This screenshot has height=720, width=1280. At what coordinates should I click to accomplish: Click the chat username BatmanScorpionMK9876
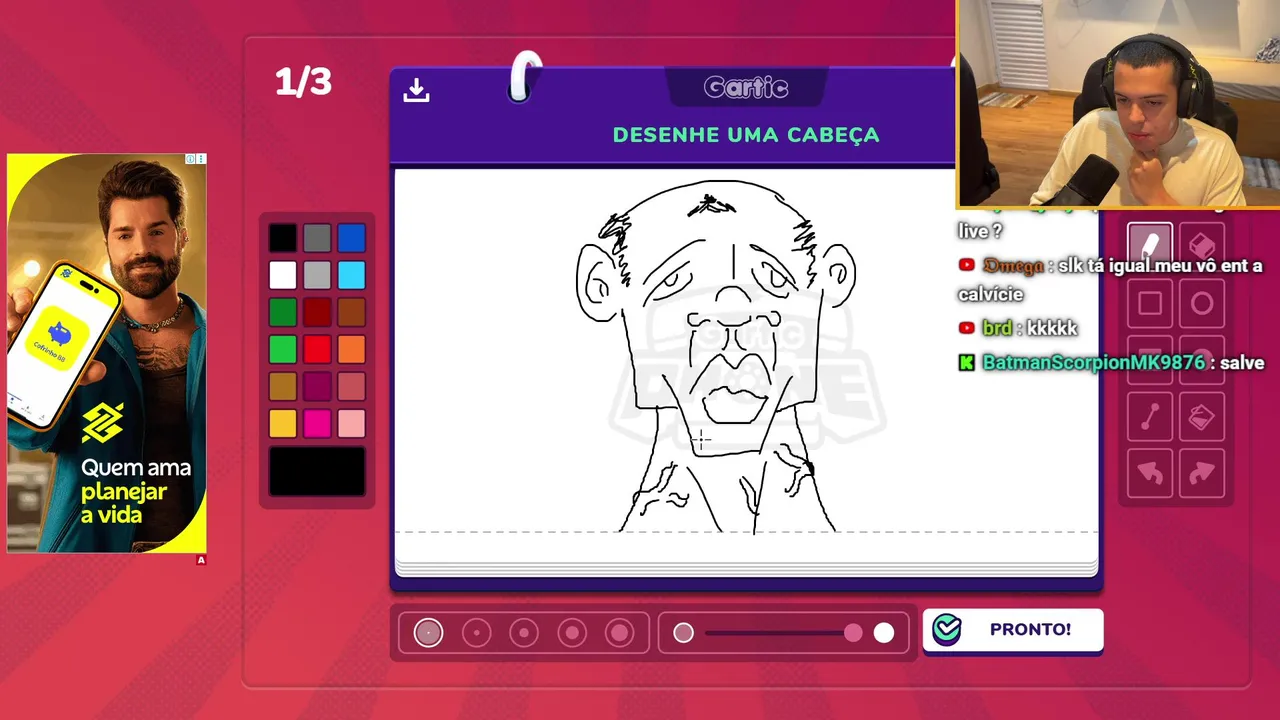pyautogui.click(x=1094, y=363)
